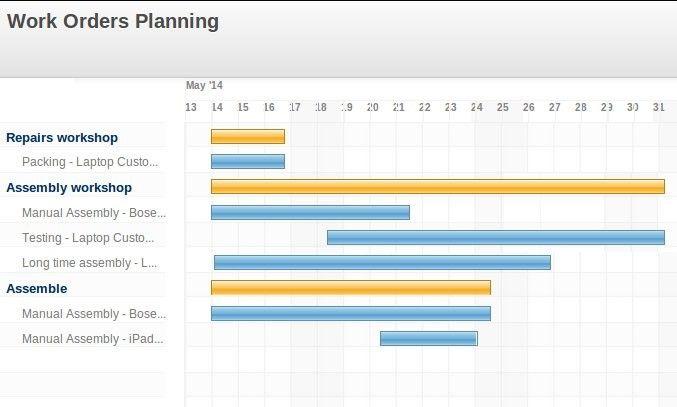Click the first Manual Assembly - Bose blue bar
Screen dimensions: 677x407
pos(310,212)
